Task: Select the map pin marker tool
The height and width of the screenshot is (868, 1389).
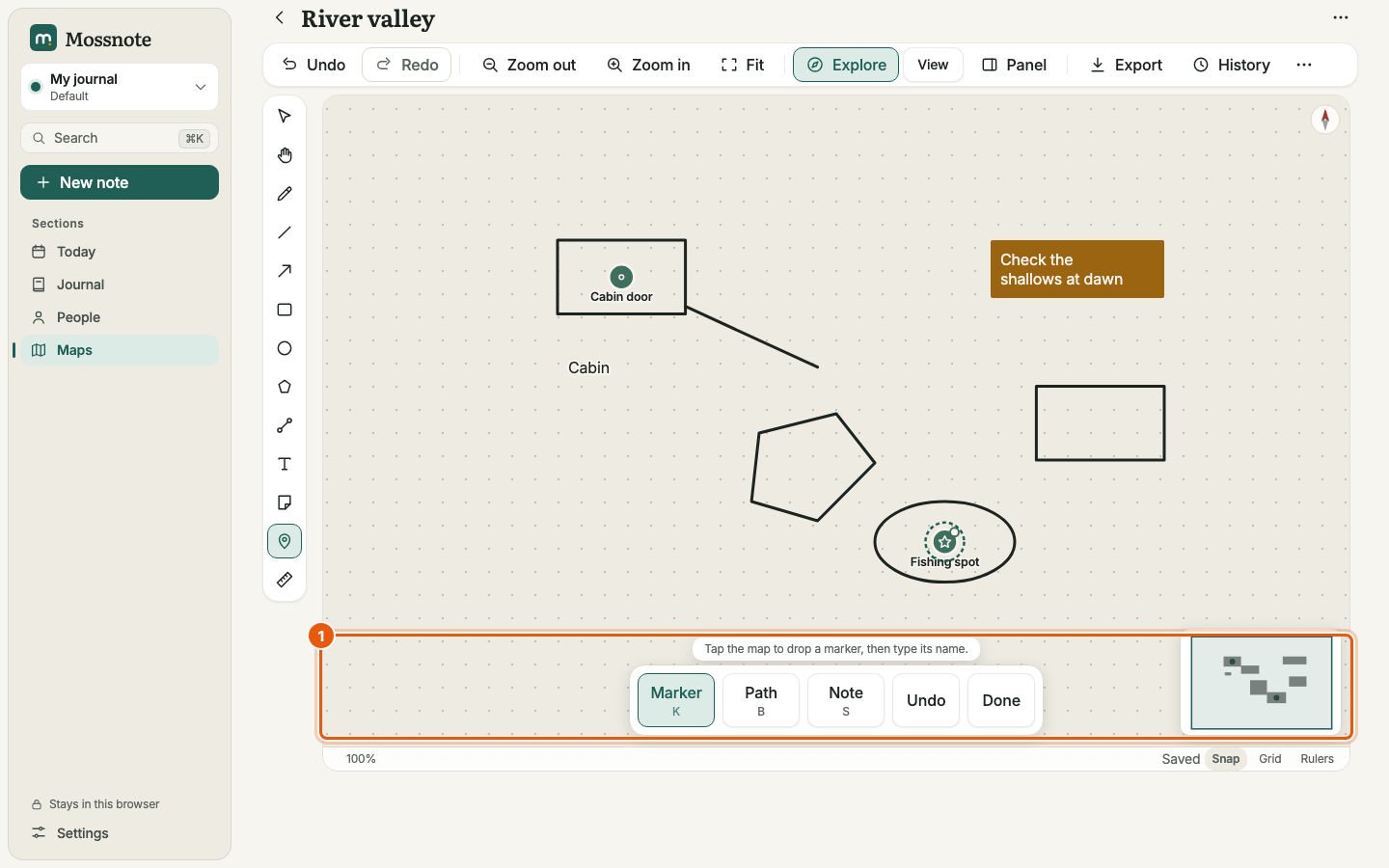Action: pyautogui.click(x=285, y=541)
